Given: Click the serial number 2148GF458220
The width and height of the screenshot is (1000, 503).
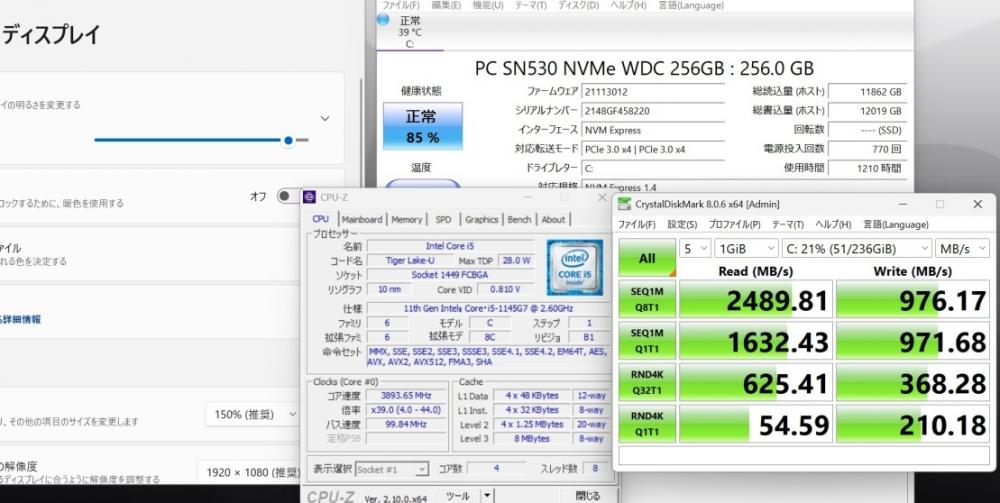Looking at the screenshot, I should pyautogui.click(x=653, y=110).
